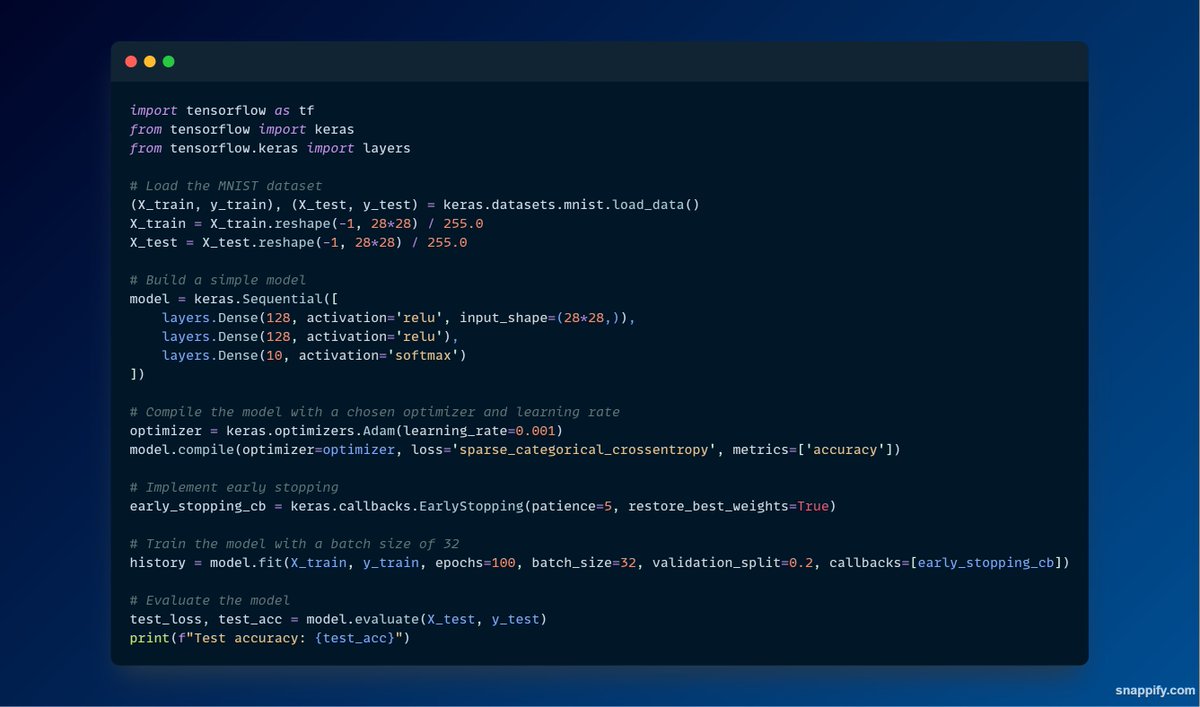The image size is (1200, 707).
Task: Click the line with activation='softmax'
Action: 314,355
